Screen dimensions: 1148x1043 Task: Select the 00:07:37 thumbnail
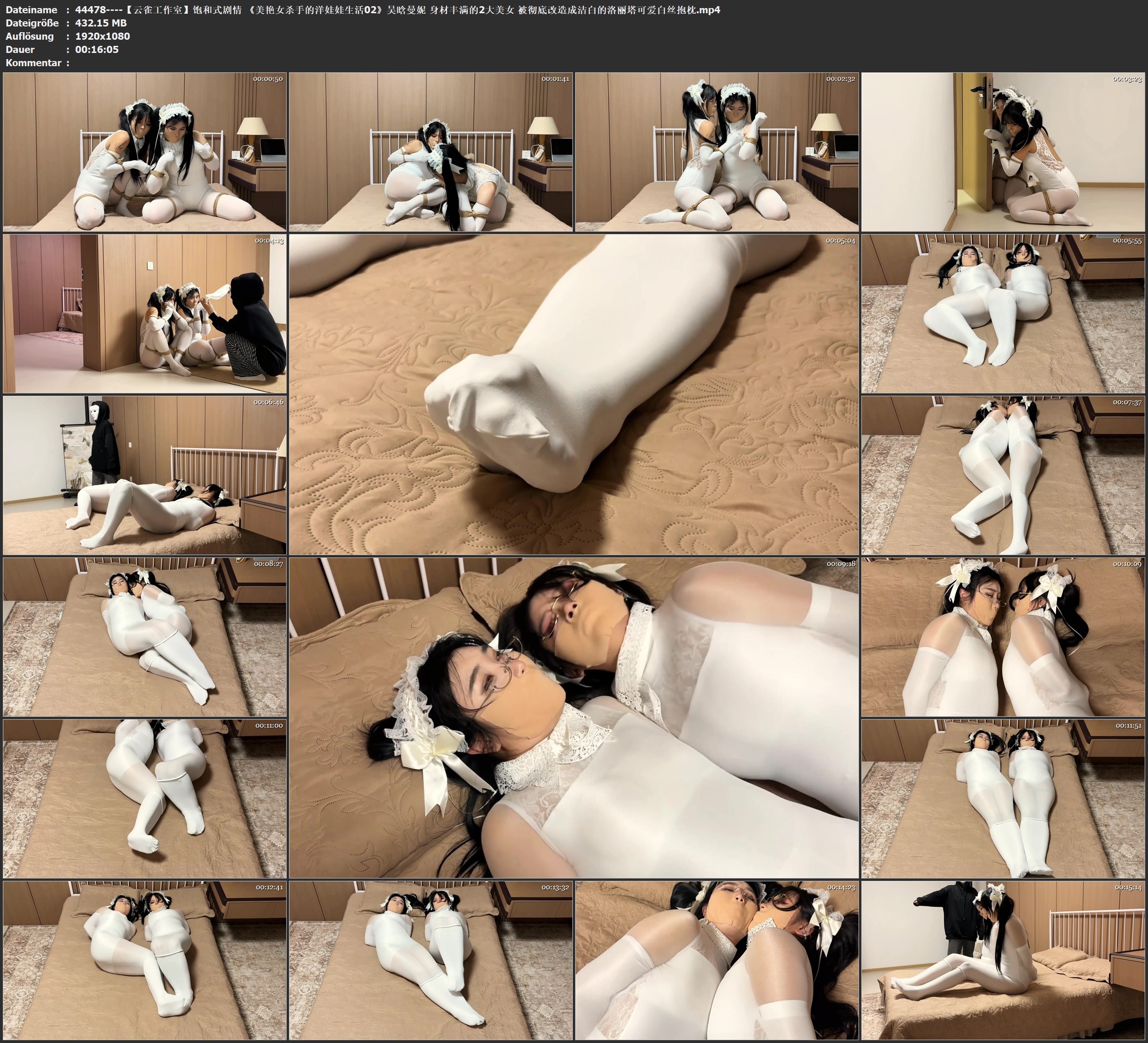click(x=1003, y=475)
